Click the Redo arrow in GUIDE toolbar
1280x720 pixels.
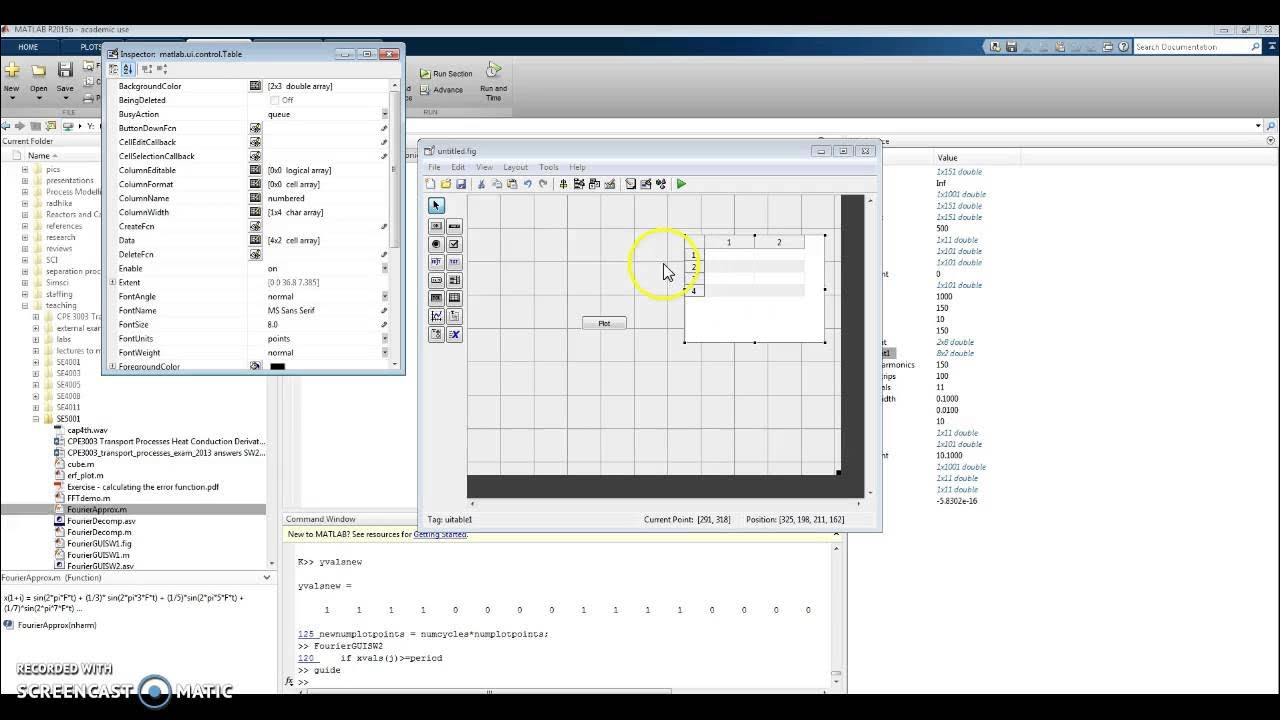pyautogui.click(x=543, y=184)
